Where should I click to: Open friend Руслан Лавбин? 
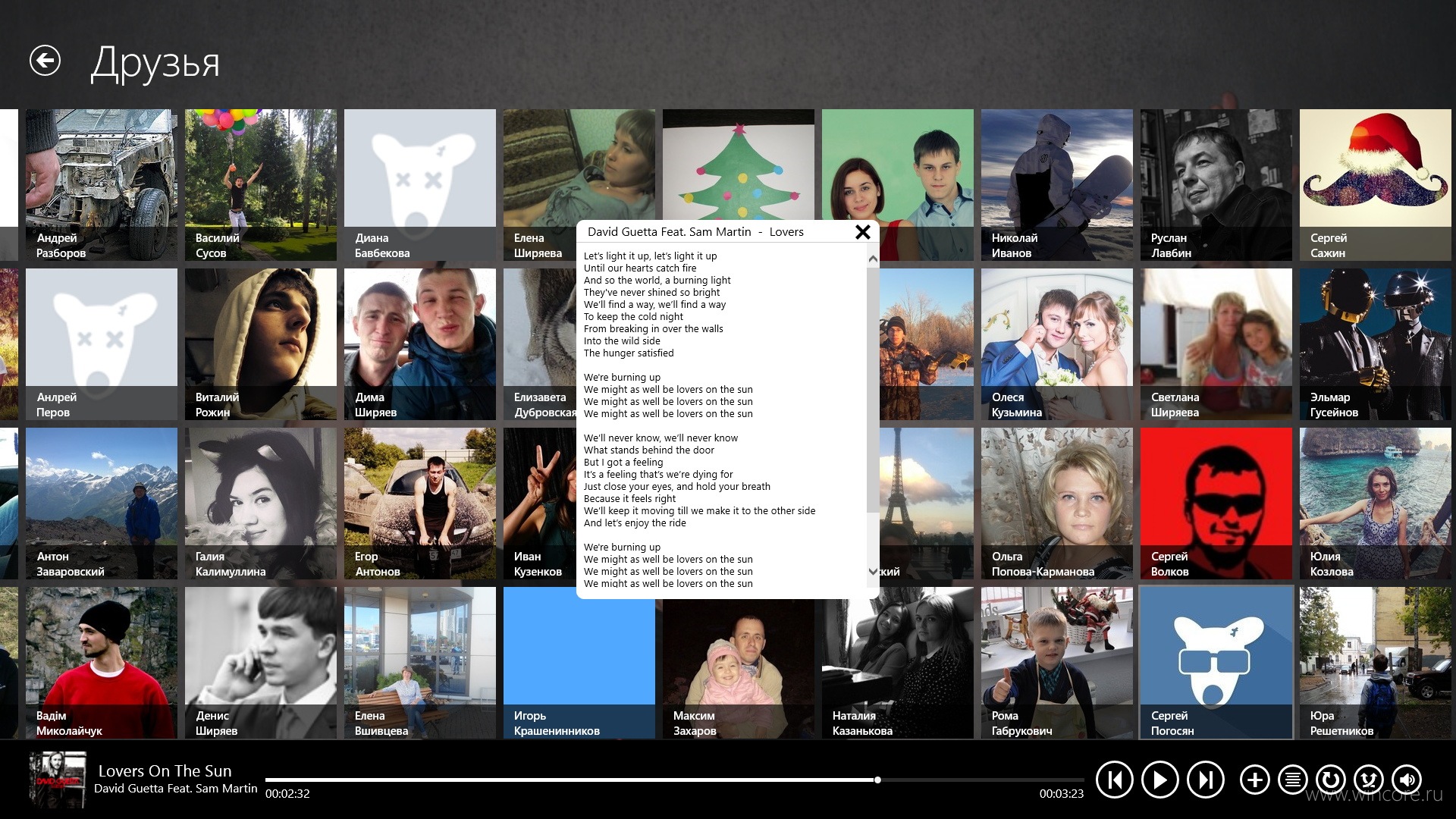(1216, 185)
